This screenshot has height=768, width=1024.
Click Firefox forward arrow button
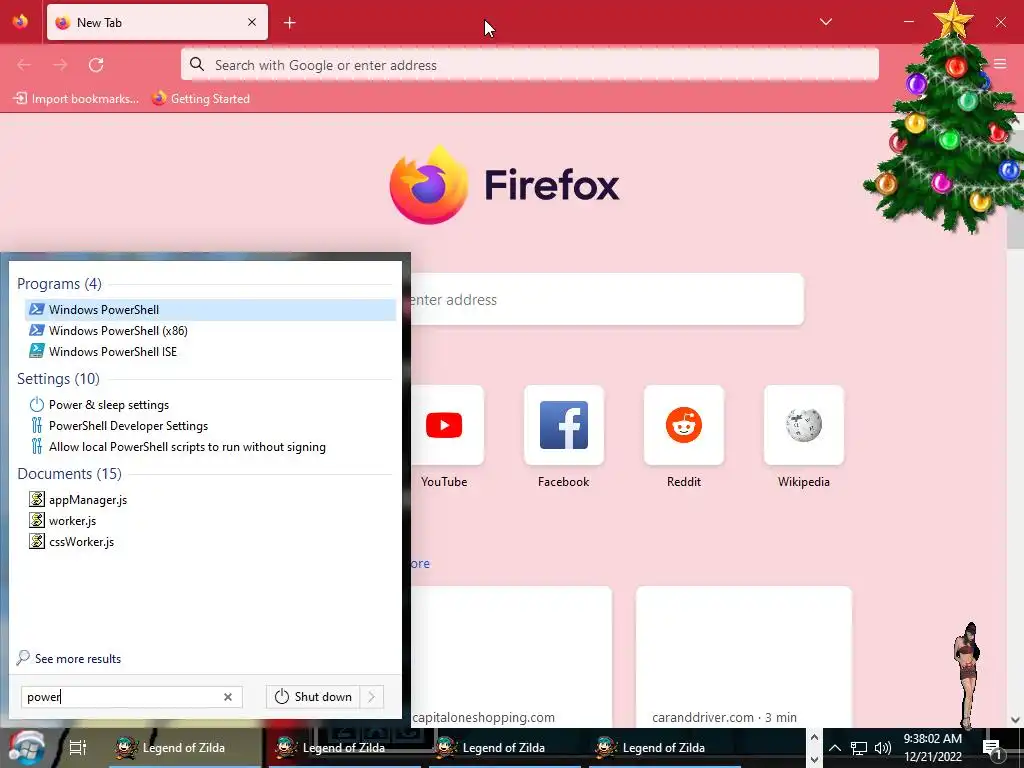pos(60,65)
